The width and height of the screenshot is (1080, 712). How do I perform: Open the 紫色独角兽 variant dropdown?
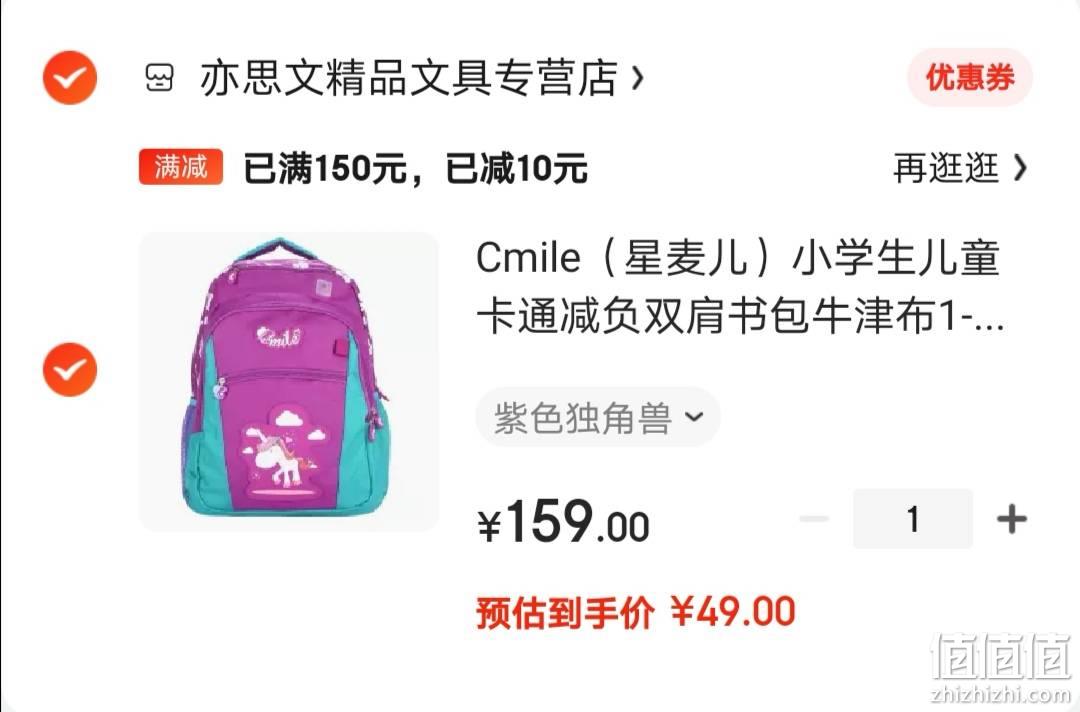[x=598, y=417]
